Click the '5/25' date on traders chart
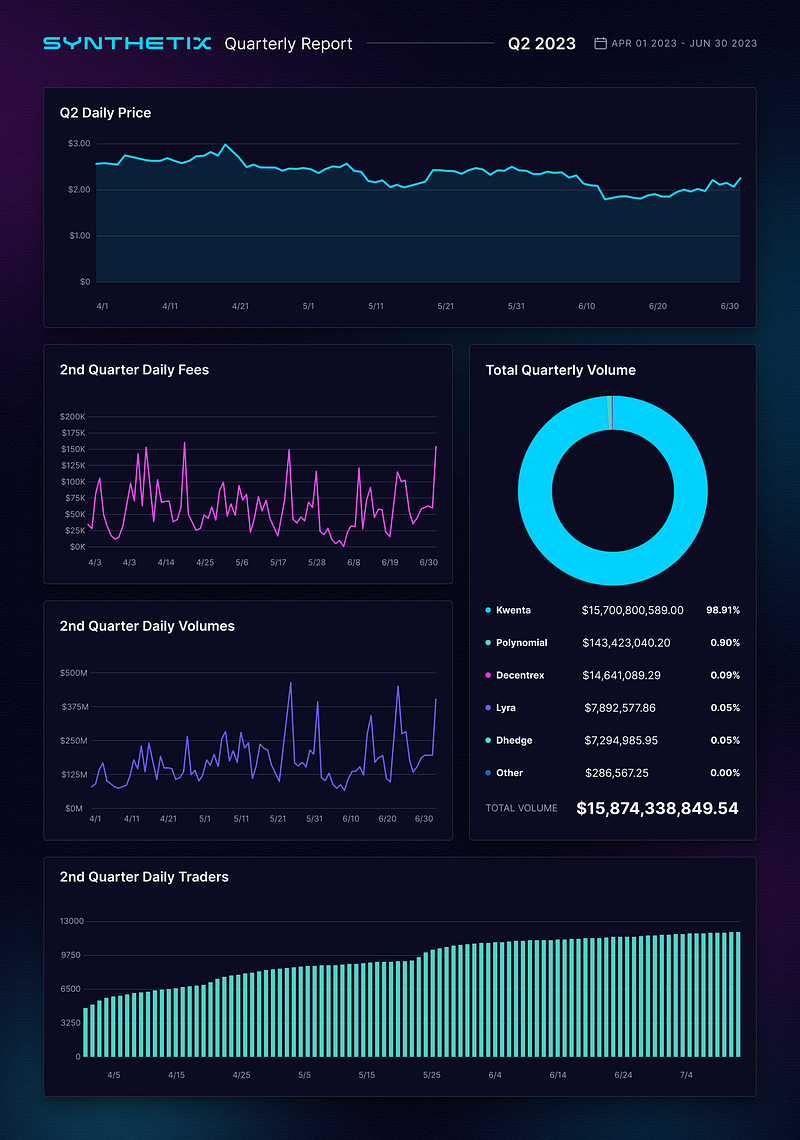 [432, 1075]
